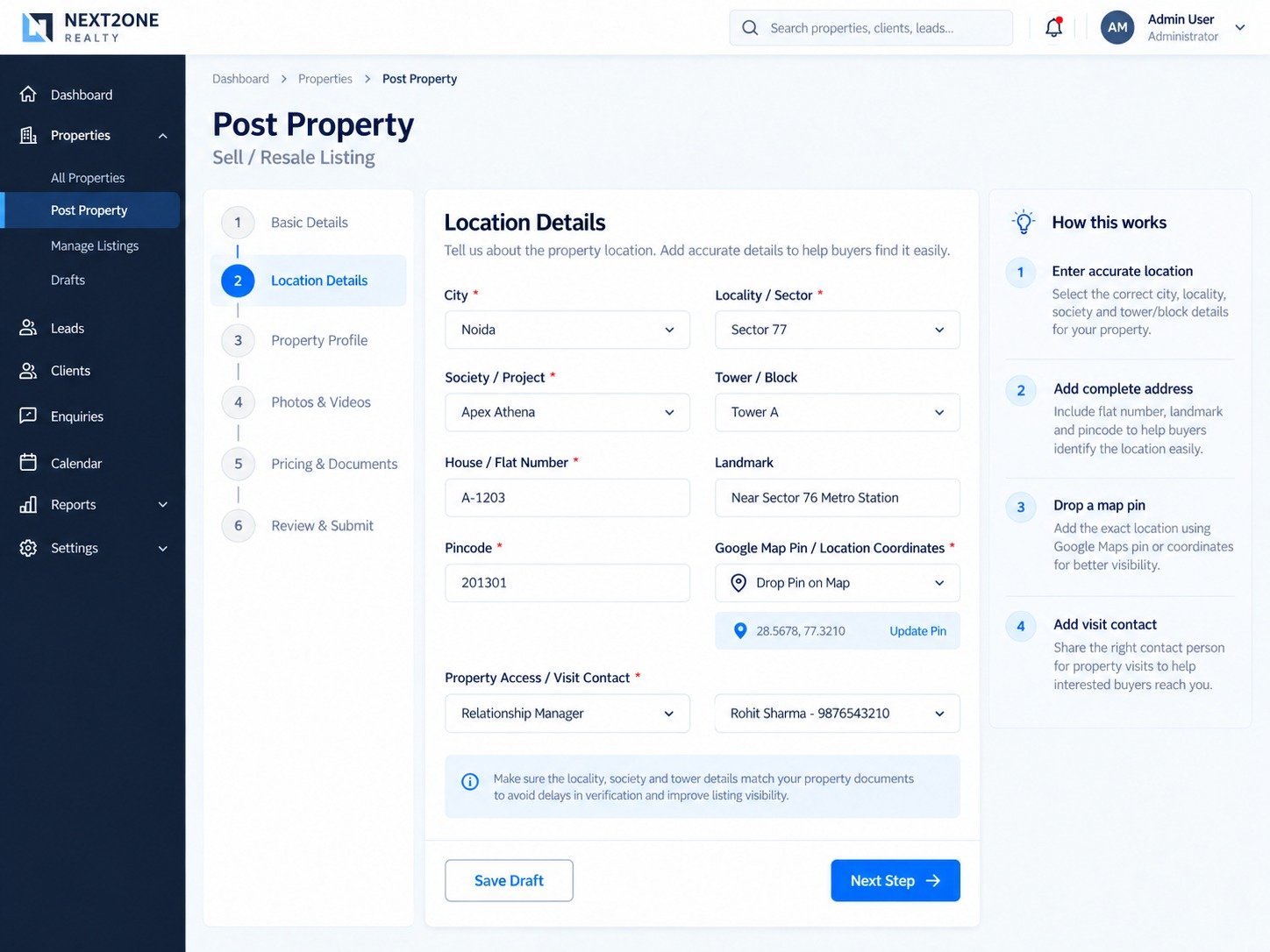Image resolution: width=1270 pixels, height=952 pixels.
Task: Click the map pin icon beside coordinates 28.5678
Action: click(x=740, y=631)
